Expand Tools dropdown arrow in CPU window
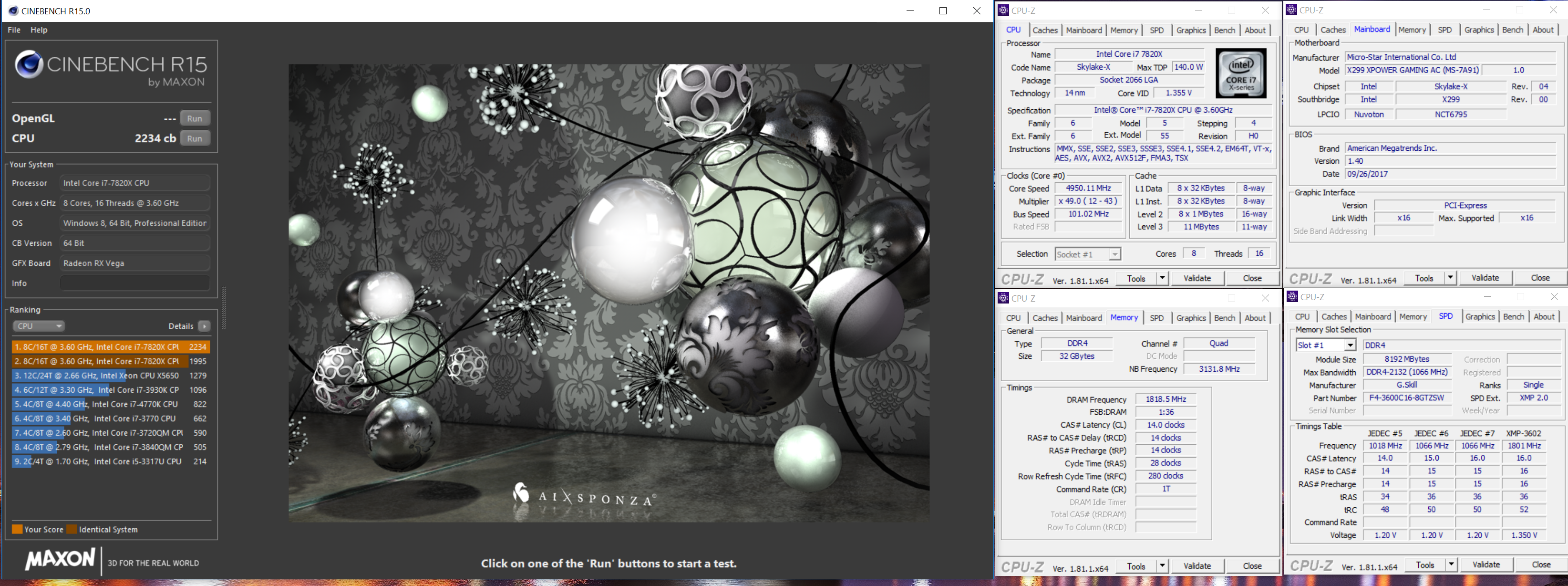The image size is (1568, 586). [1162, 278]
